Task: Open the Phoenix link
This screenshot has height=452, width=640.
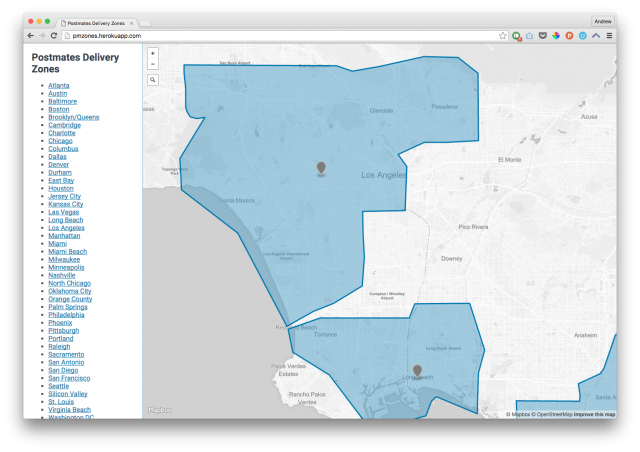Action: (60, 323)
